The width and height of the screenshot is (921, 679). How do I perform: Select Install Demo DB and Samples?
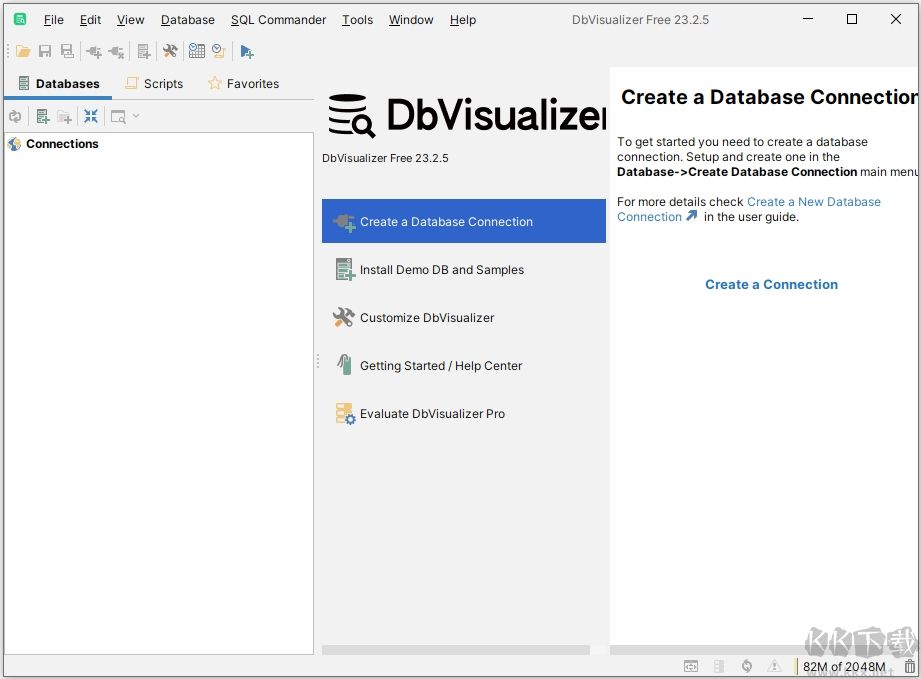tap(463, 270)
